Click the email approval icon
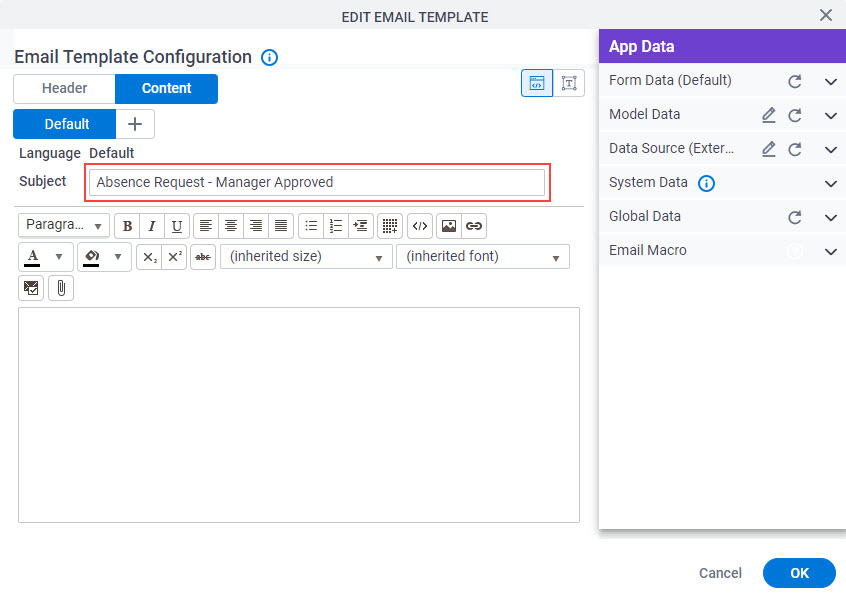Image resolution: width=846 pixels, height=595 pixels. [31, 288]
